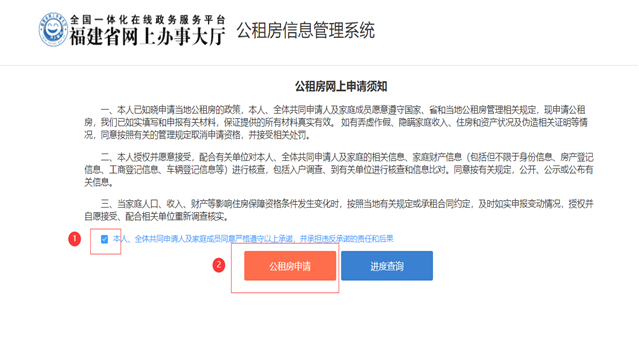The image size is (639, 360).
Task: Click the phrase 并承担违反承诺的责任和后果
Action: coord(347,239)
